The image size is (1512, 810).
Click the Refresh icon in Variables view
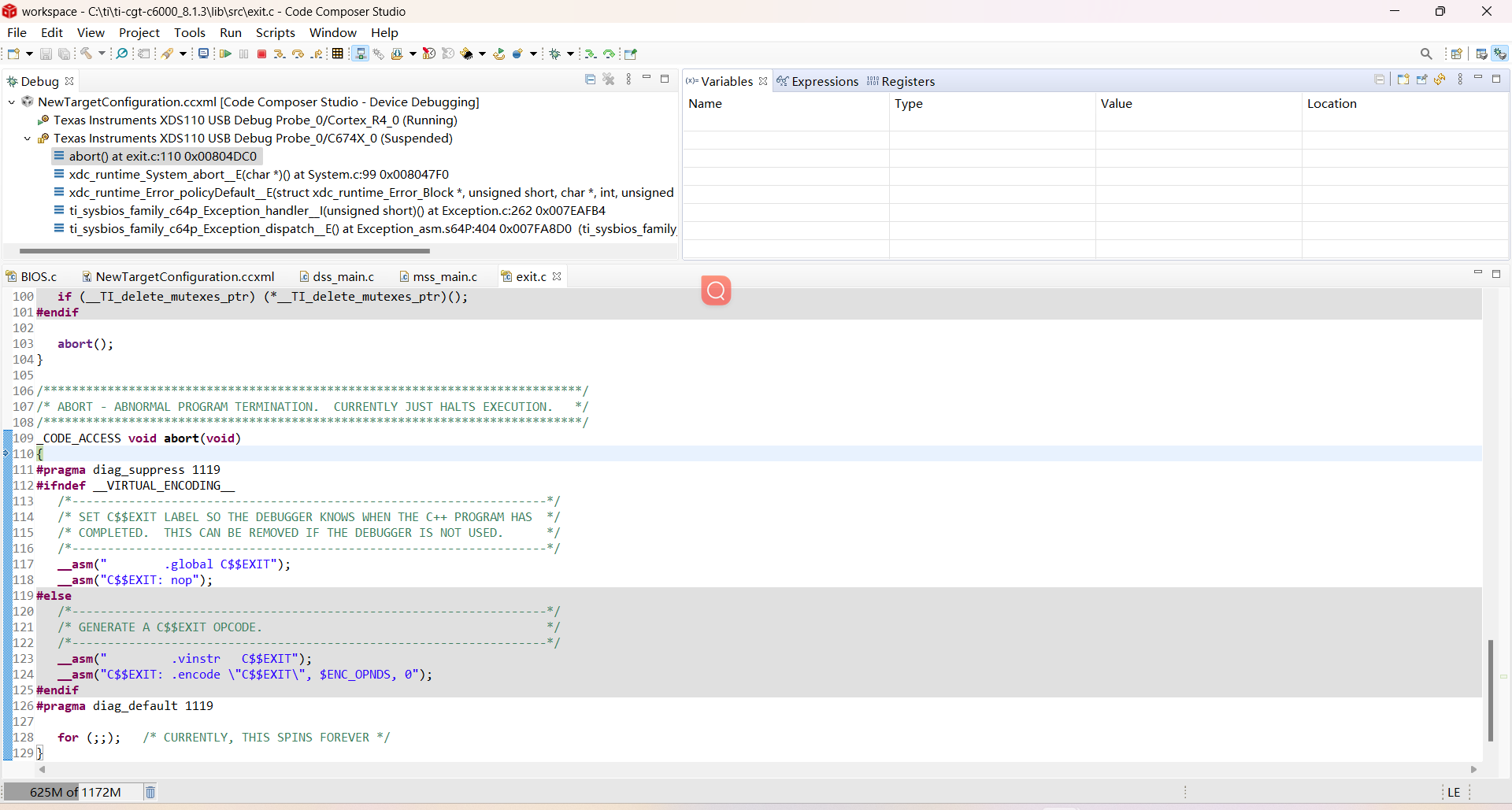[x=1440, y=80]
